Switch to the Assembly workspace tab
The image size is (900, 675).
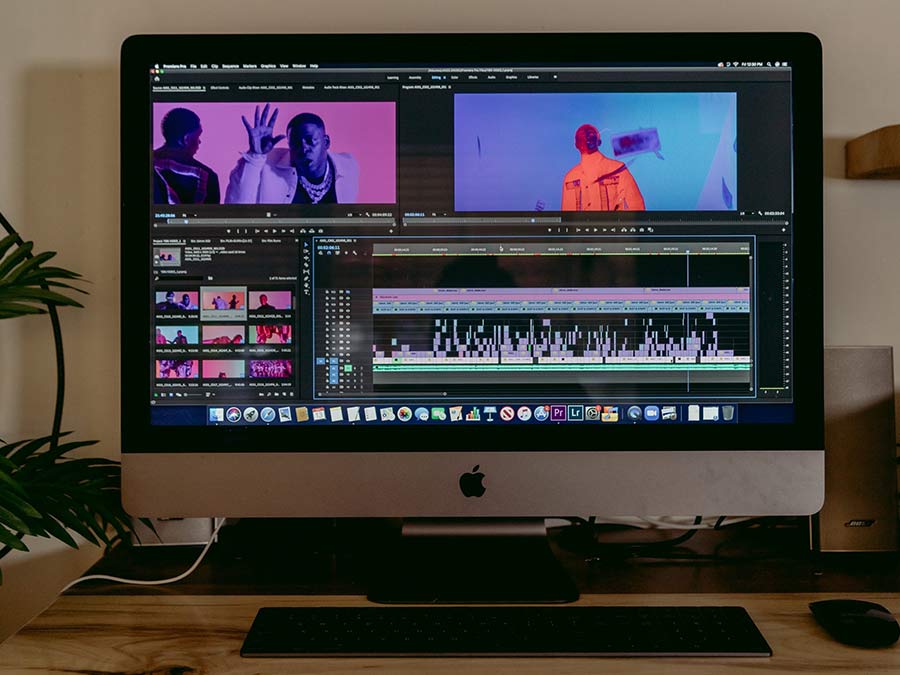point(416,76)
